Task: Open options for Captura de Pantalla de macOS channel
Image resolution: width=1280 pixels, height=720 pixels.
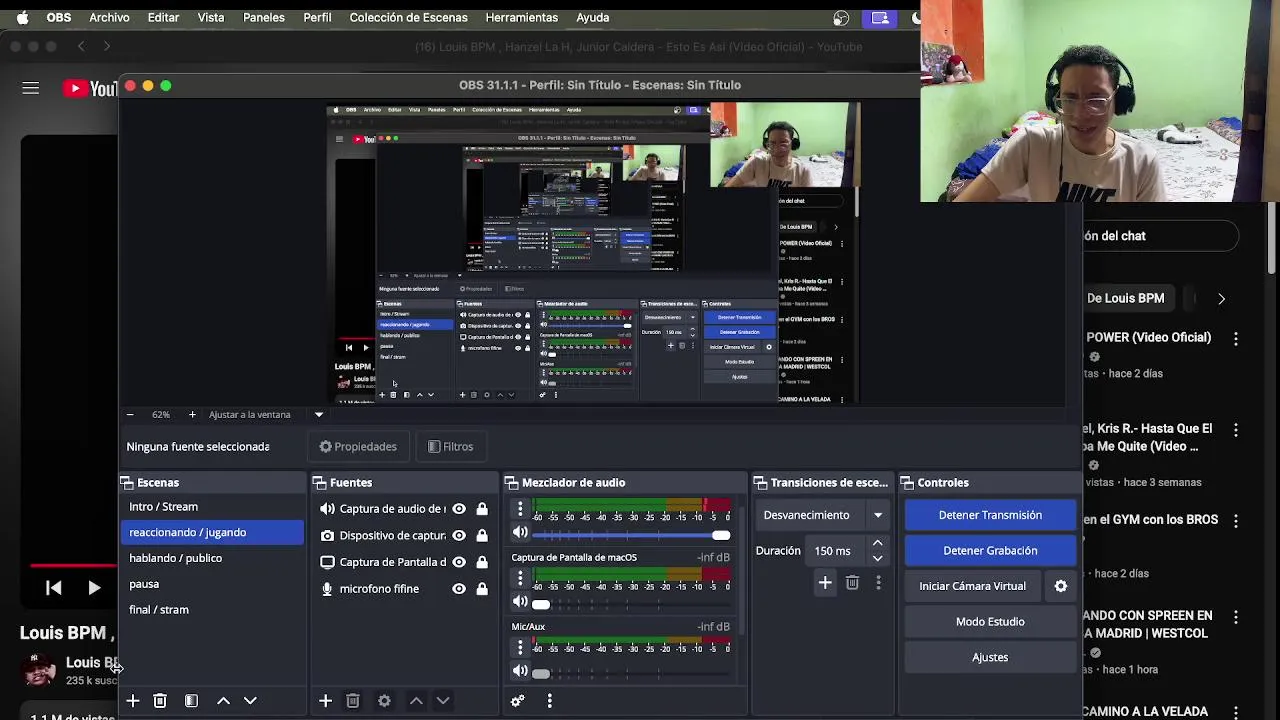Action: (520, 578)
